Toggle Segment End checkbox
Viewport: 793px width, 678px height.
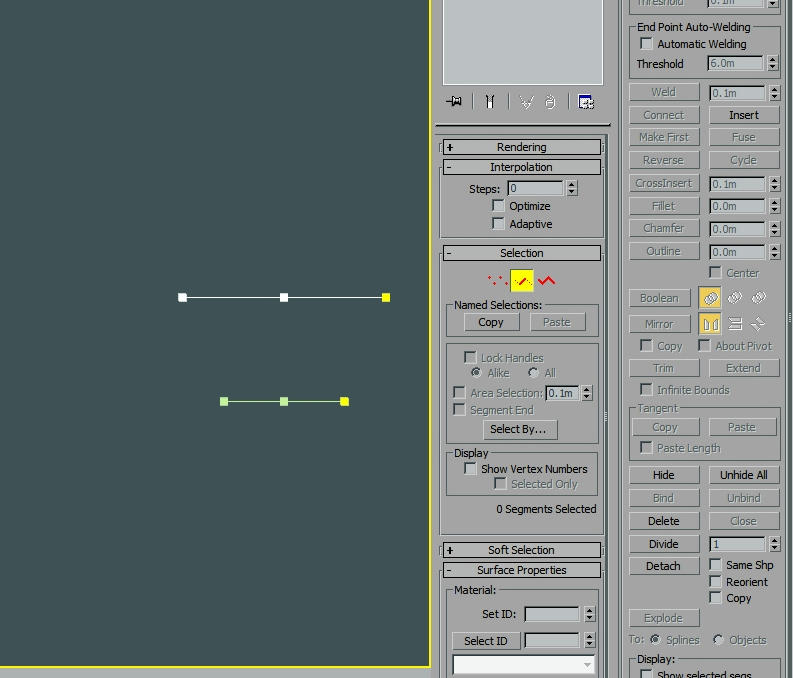pyautogui.click(x=459, y=410)
